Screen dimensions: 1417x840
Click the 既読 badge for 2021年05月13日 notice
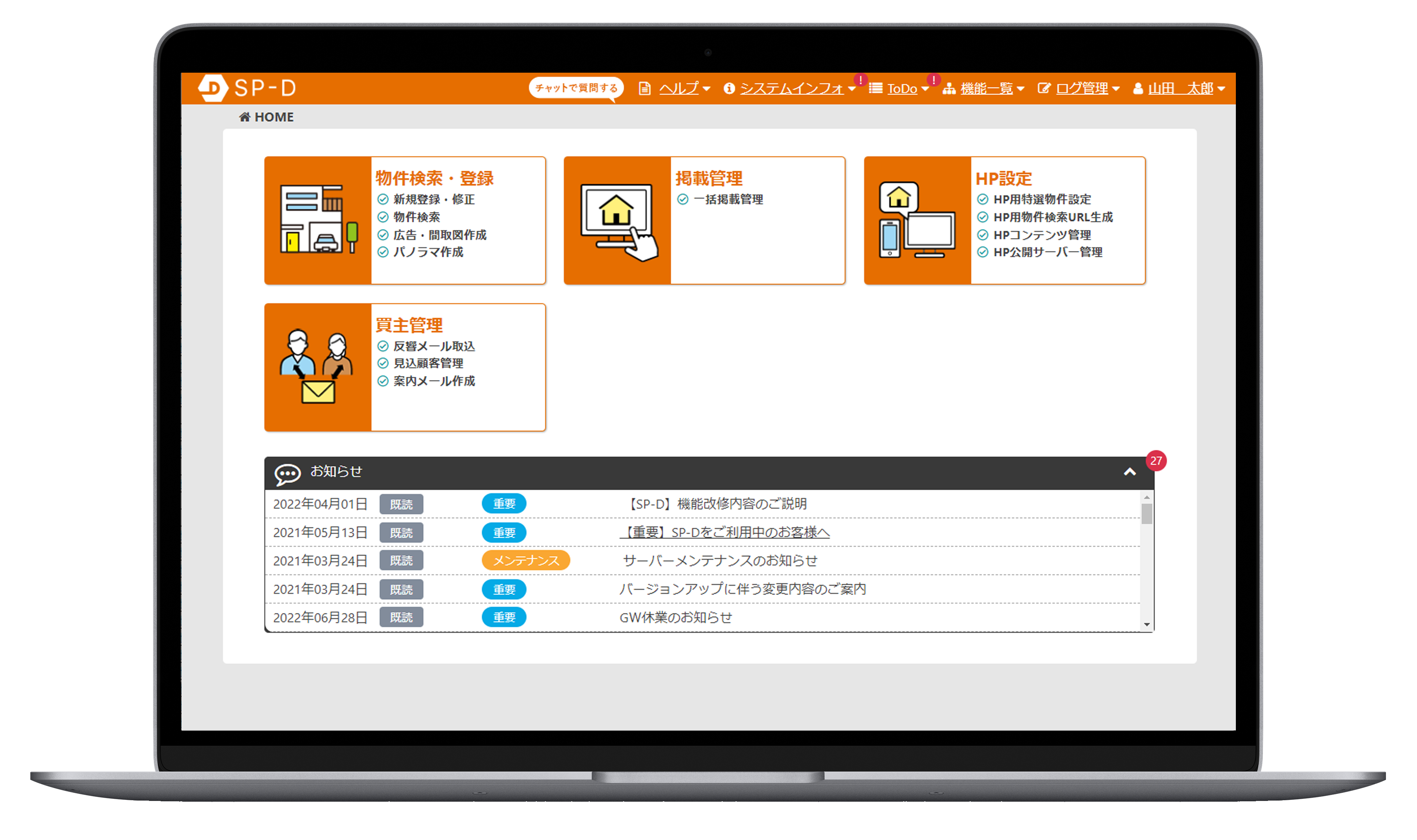tap(401, 532)
